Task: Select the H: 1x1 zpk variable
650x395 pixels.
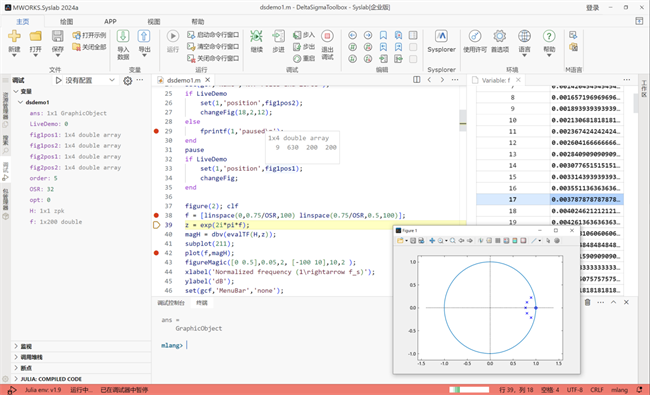Action: 47,211
